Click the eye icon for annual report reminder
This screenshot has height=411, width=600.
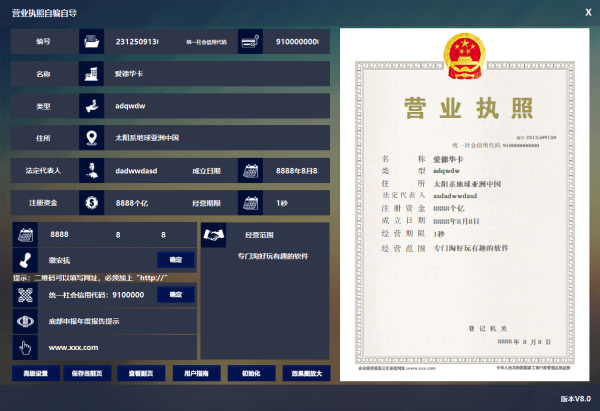pyautogui.click(x=25, y=321)
